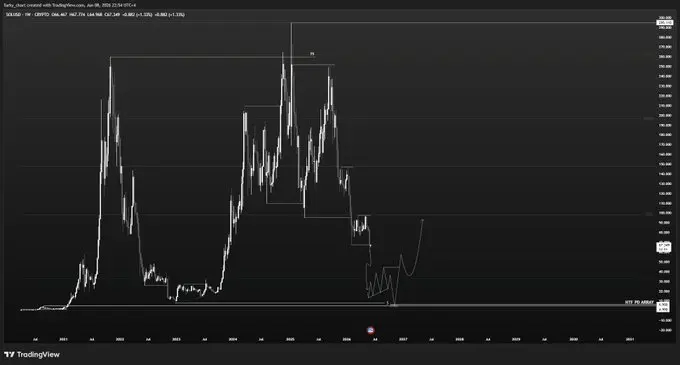Image resolution: width=680 pixels, height=365 pixels.
Task: Click the 2031 label on time axis
Action: (x=630, y=339)
